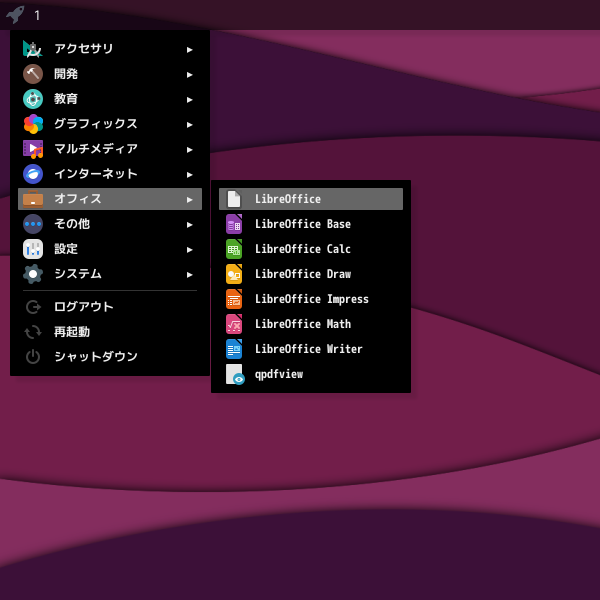The width and height of the screenshot is (600, 600).
Task: Click the LibreOffice Calc green icon
Action: [x=234, y=249]
